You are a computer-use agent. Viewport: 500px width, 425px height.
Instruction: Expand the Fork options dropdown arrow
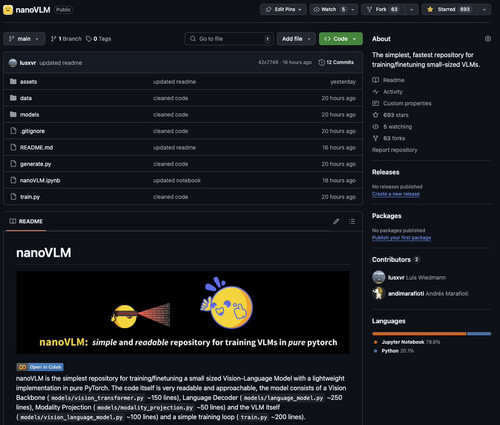point(412,9)
